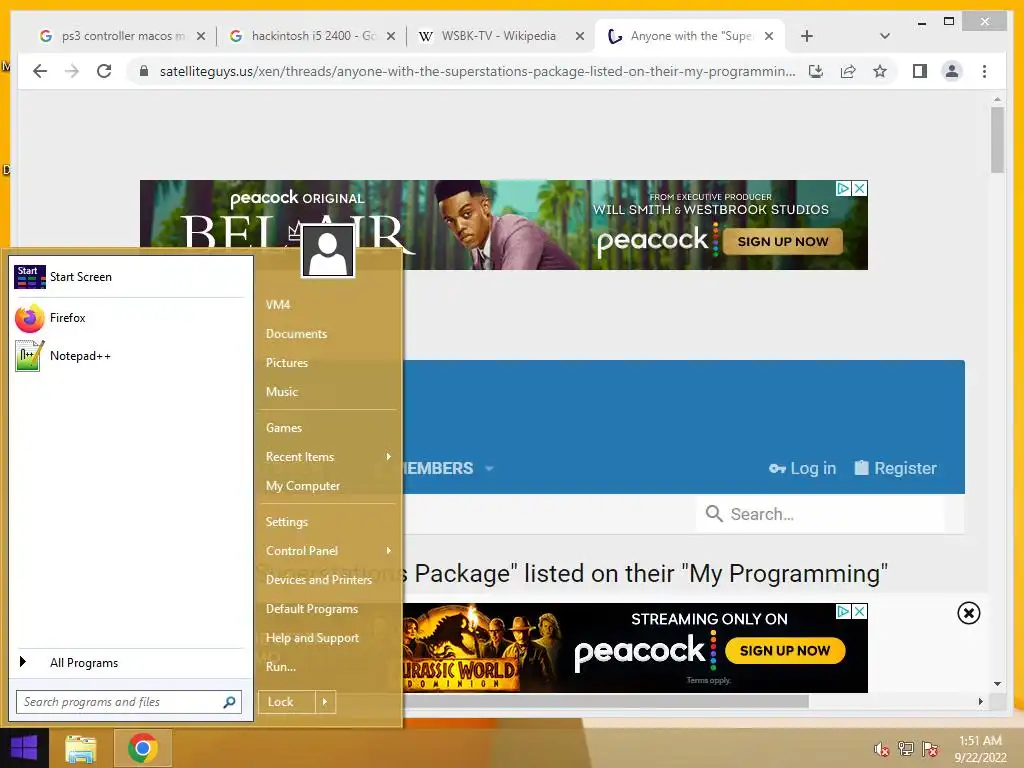Open the Action Center flag icon

[x=930, y=749]
